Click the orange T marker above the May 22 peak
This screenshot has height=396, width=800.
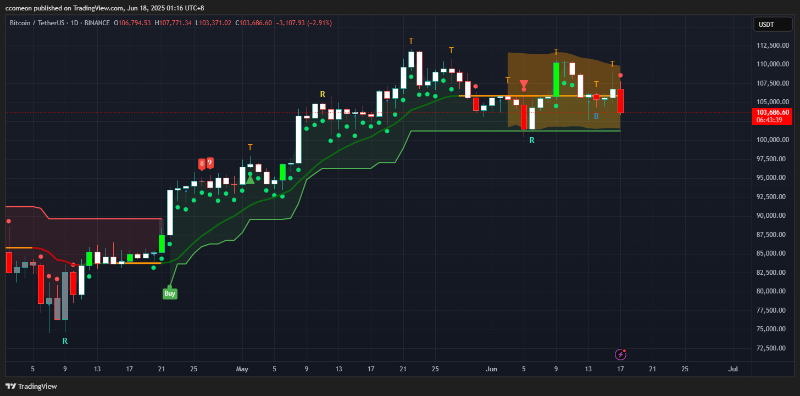(411, 40)
